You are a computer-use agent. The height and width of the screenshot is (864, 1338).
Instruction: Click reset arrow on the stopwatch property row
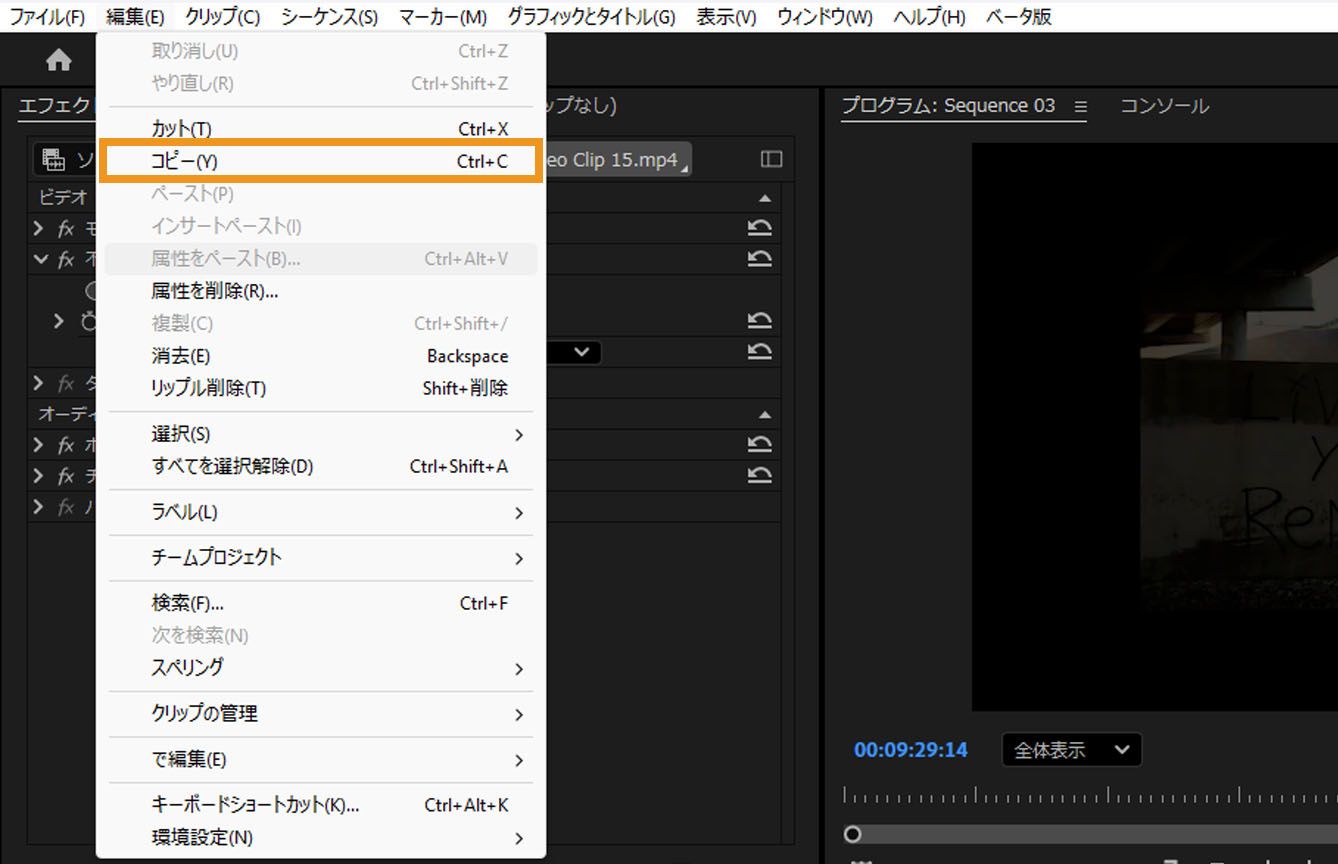pyautogui.click(x=760, y=321)
